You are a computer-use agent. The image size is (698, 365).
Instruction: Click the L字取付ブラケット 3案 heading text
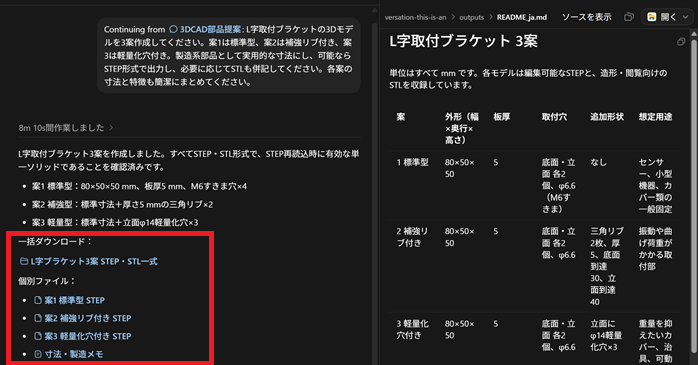tap(463, 41)
